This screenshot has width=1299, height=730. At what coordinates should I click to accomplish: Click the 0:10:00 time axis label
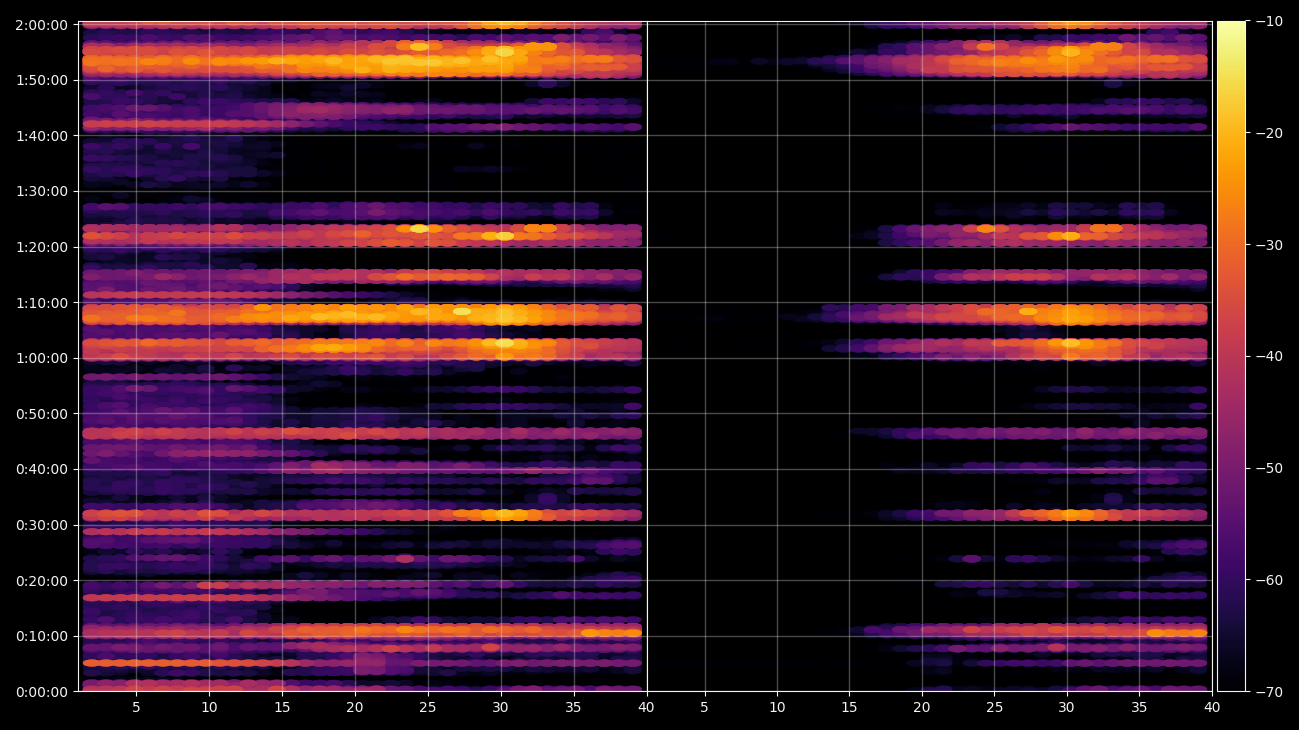click(41, 636)
